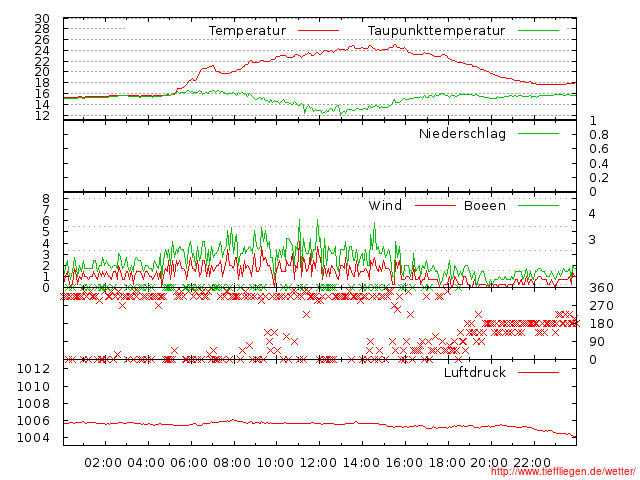The image size is (640, 480).
Task: Click the '20' temperature axis value
Action: 42,72
